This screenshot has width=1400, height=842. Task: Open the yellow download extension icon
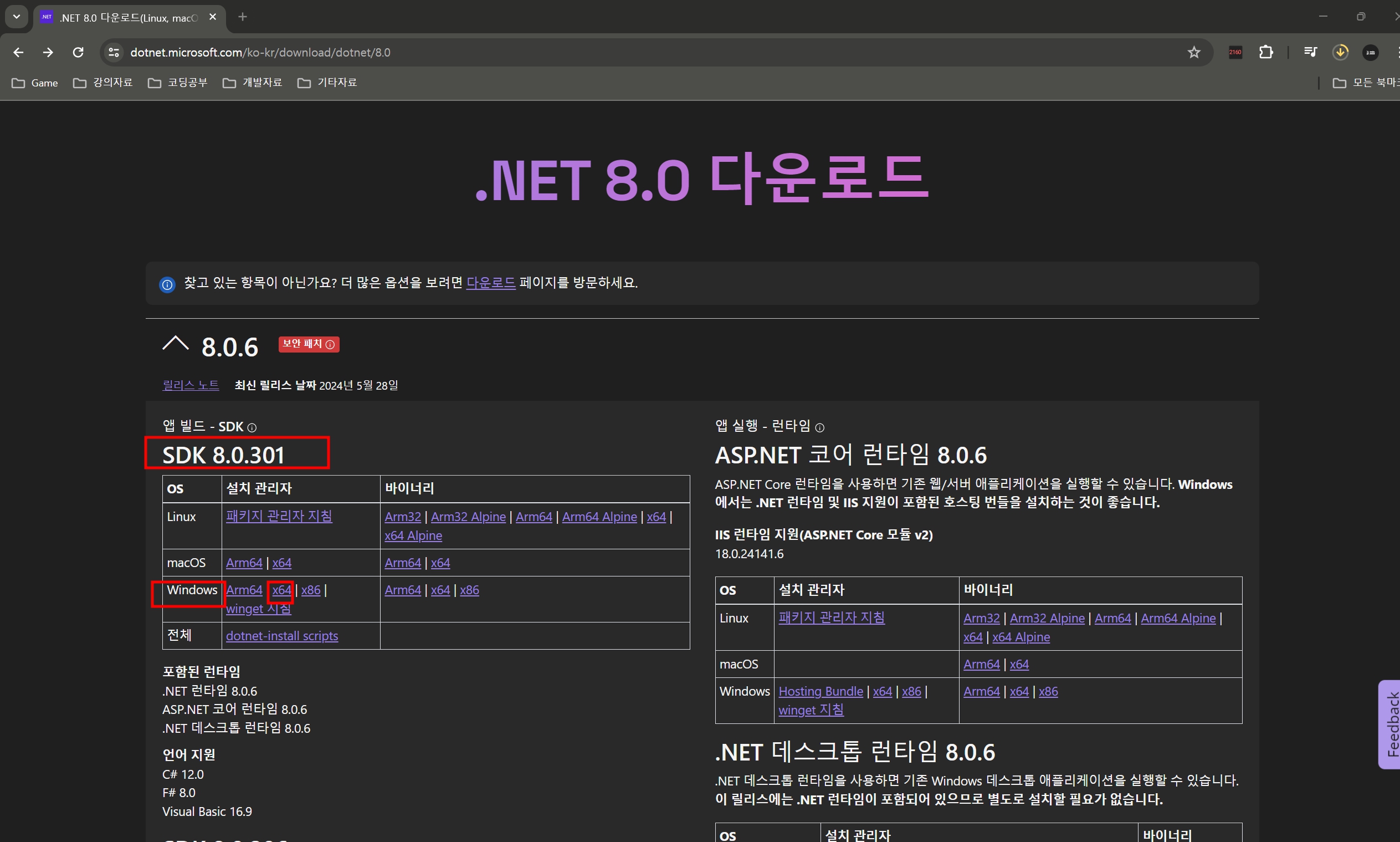[1340, 52]
